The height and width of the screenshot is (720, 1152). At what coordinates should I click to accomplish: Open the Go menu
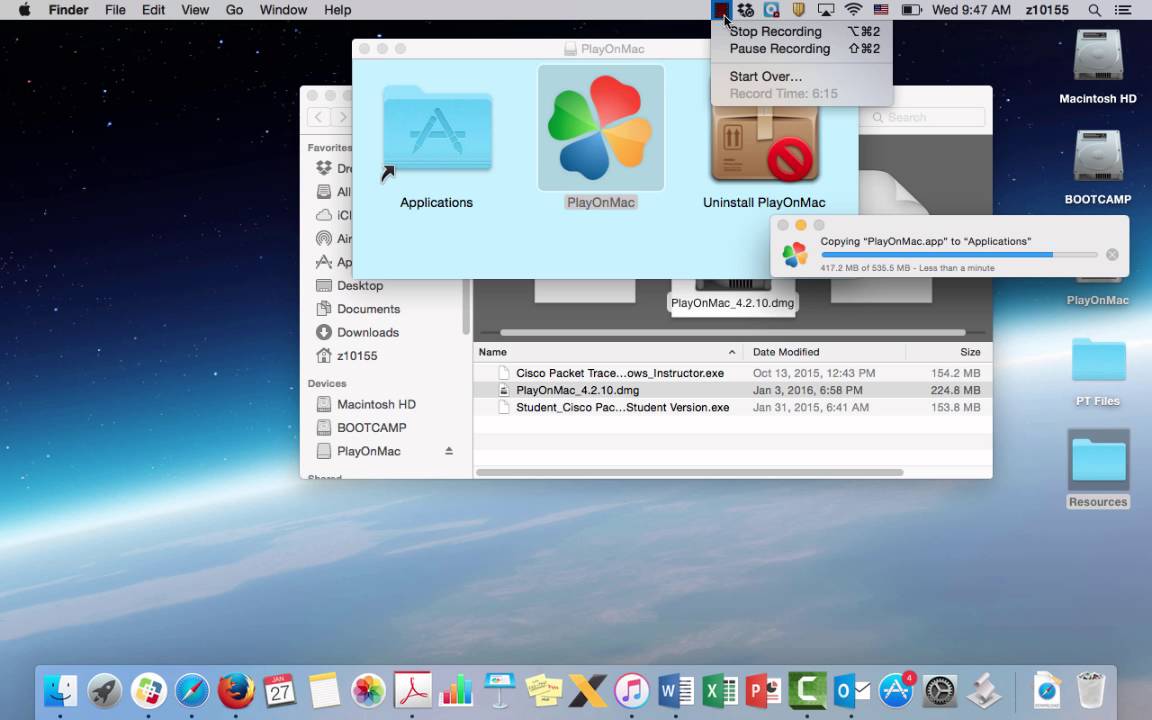tap(234, 10)
